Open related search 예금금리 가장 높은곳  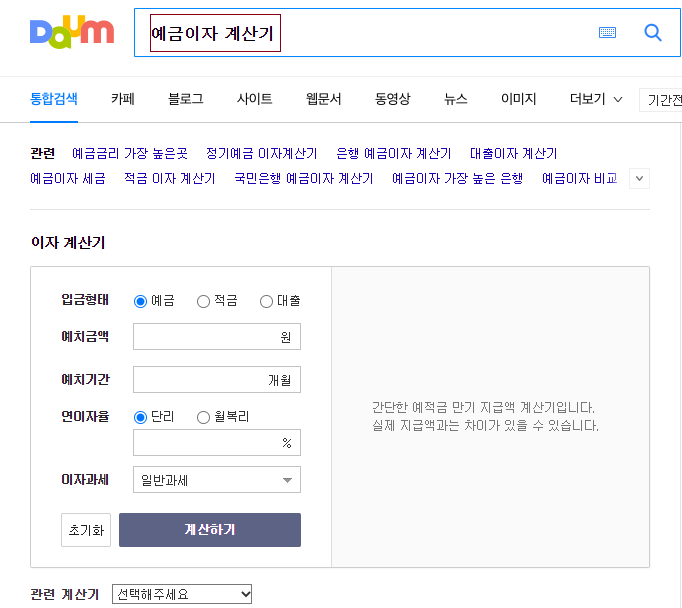(130, 154)
